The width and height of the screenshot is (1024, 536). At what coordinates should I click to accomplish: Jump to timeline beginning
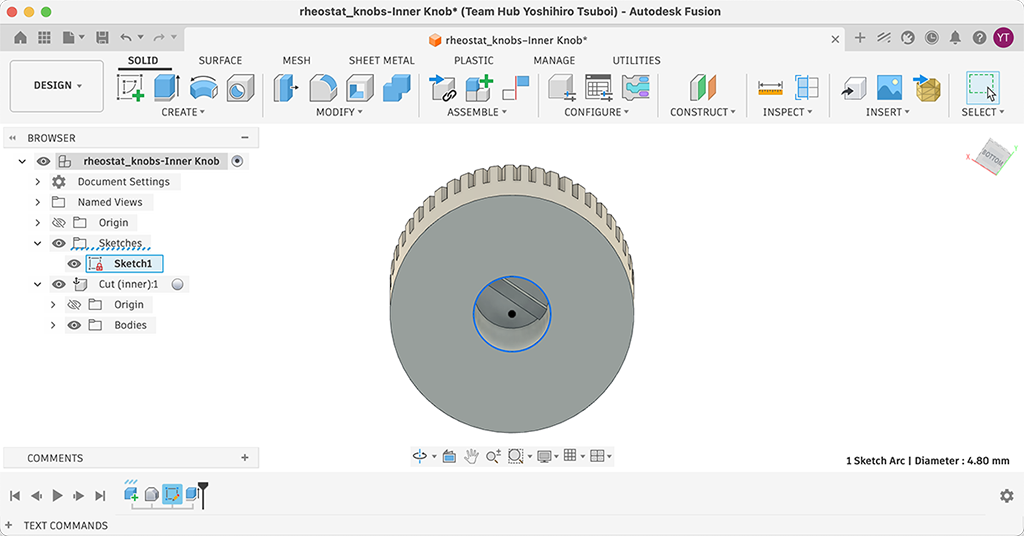[x=15, y=496]
